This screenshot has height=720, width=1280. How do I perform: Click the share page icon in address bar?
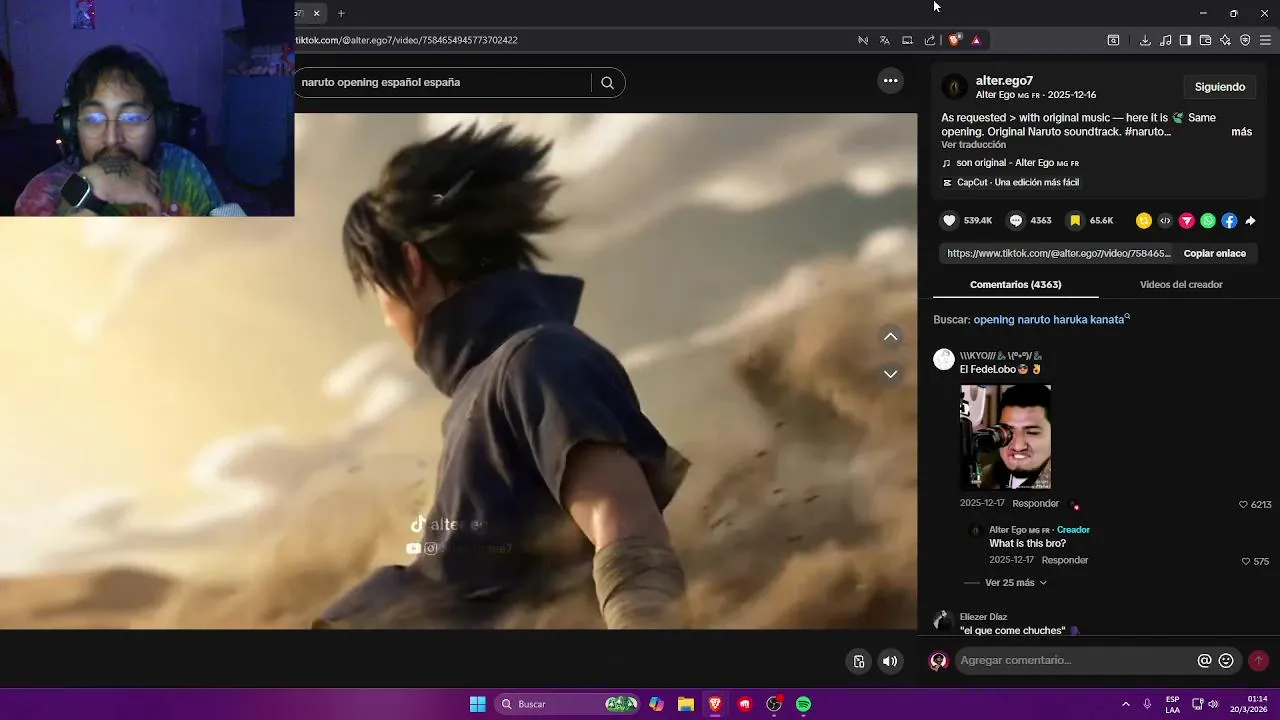(x=930, y=40)
